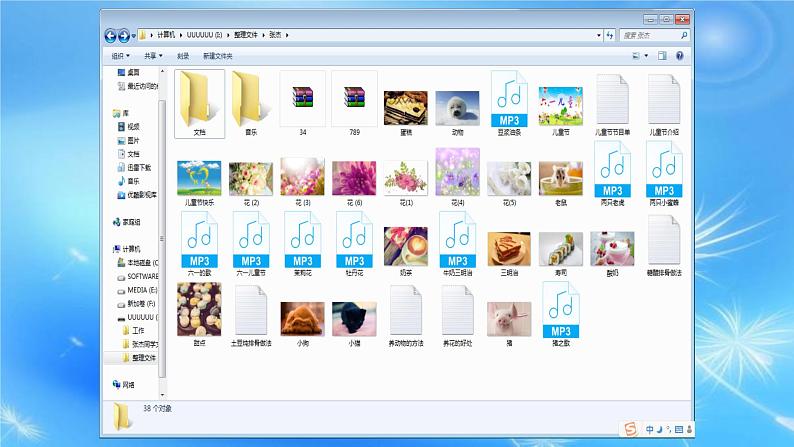Select the MEDIA (E:) drive in the sidebar
The width and height of the screenshot is (794, 447).
(x=137, y=291)
